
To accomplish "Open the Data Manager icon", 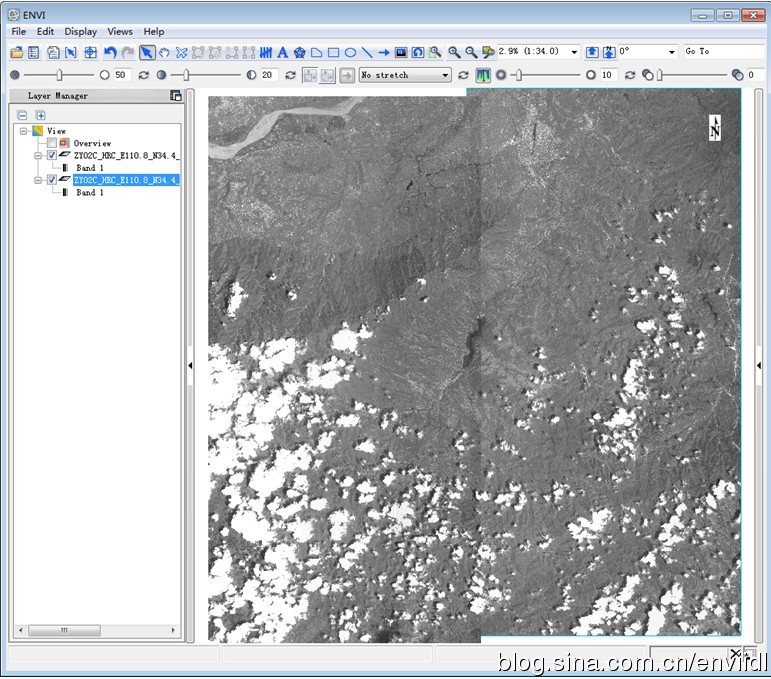I will point(33,52).
